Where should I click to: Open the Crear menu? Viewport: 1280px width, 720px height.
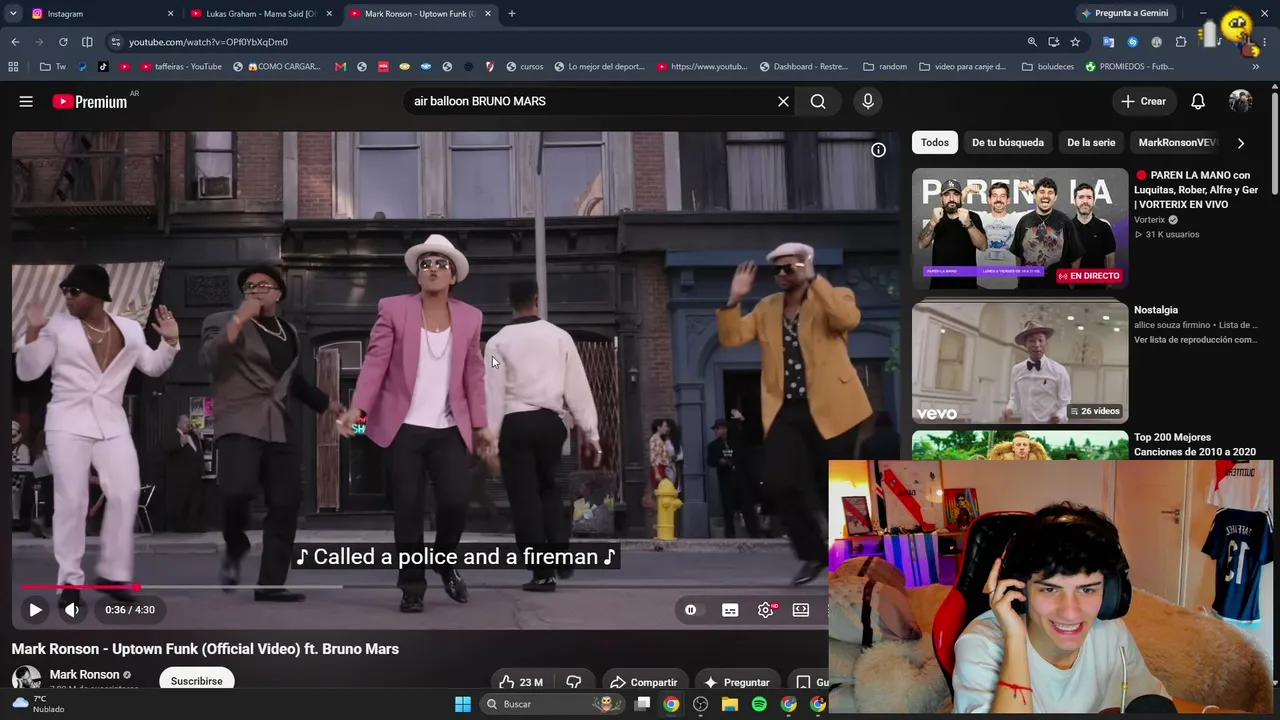[x=1143, y=101]
